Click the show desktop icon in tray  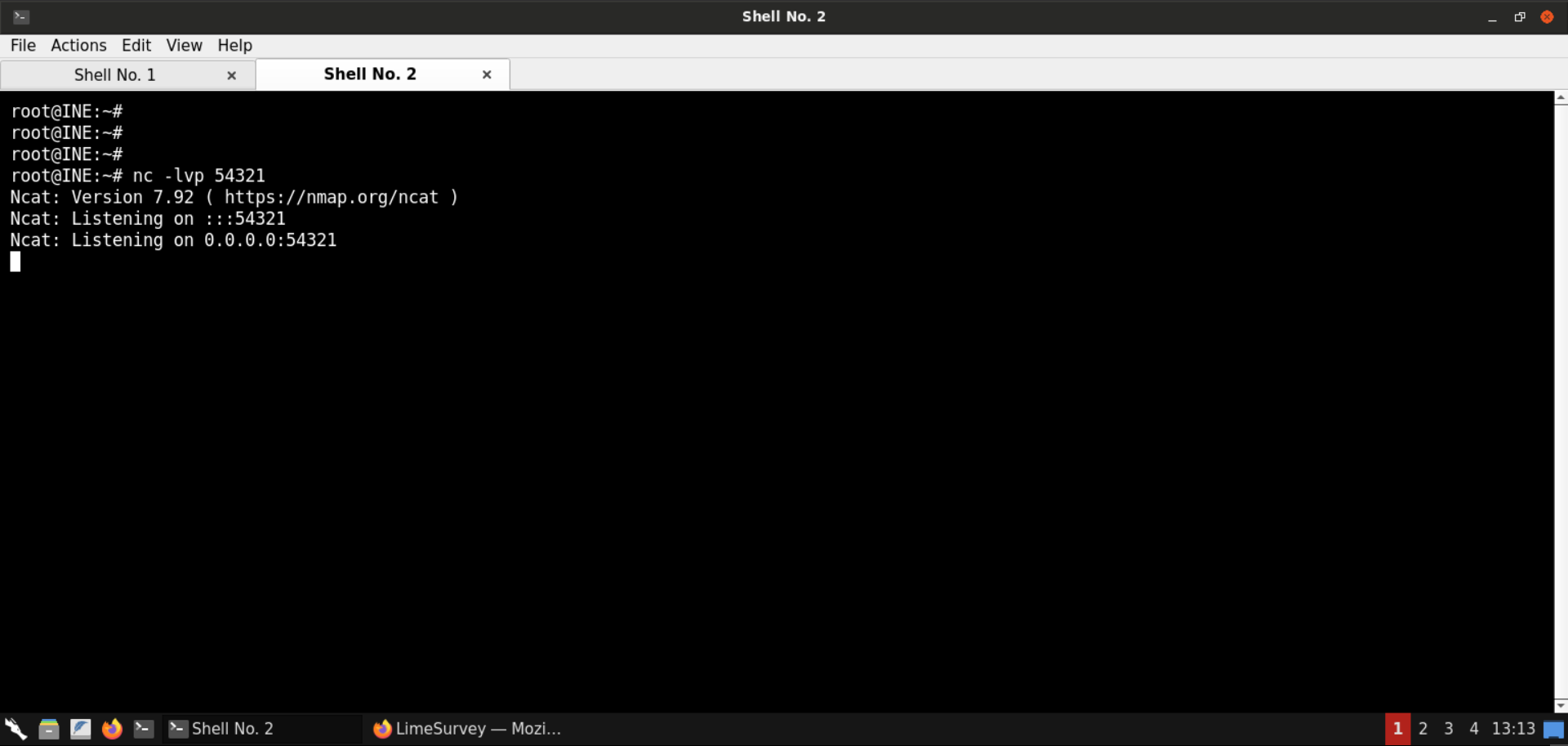tap(1553, 730)
